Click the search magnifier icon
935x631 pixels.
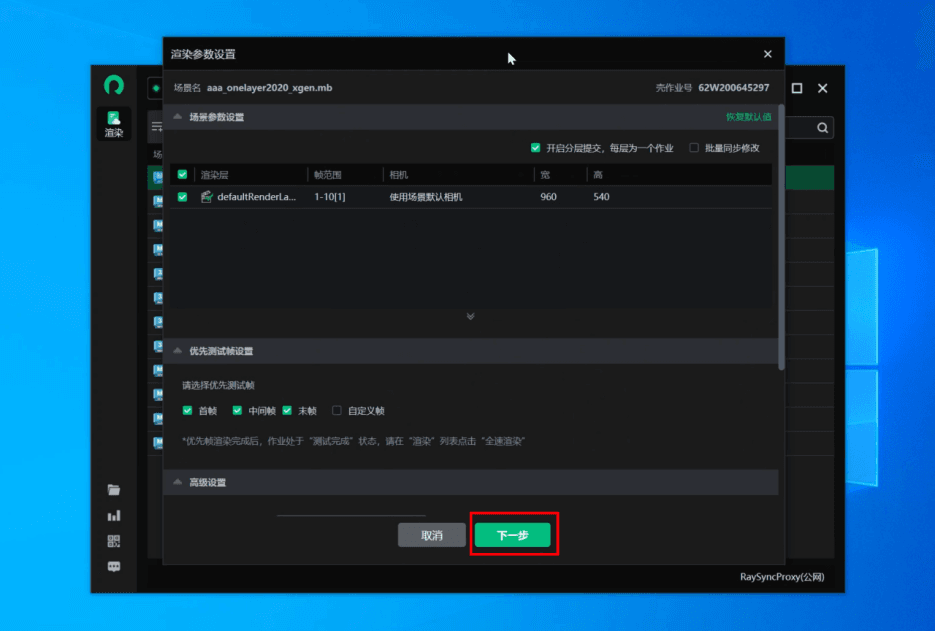[x=822, y=128]
